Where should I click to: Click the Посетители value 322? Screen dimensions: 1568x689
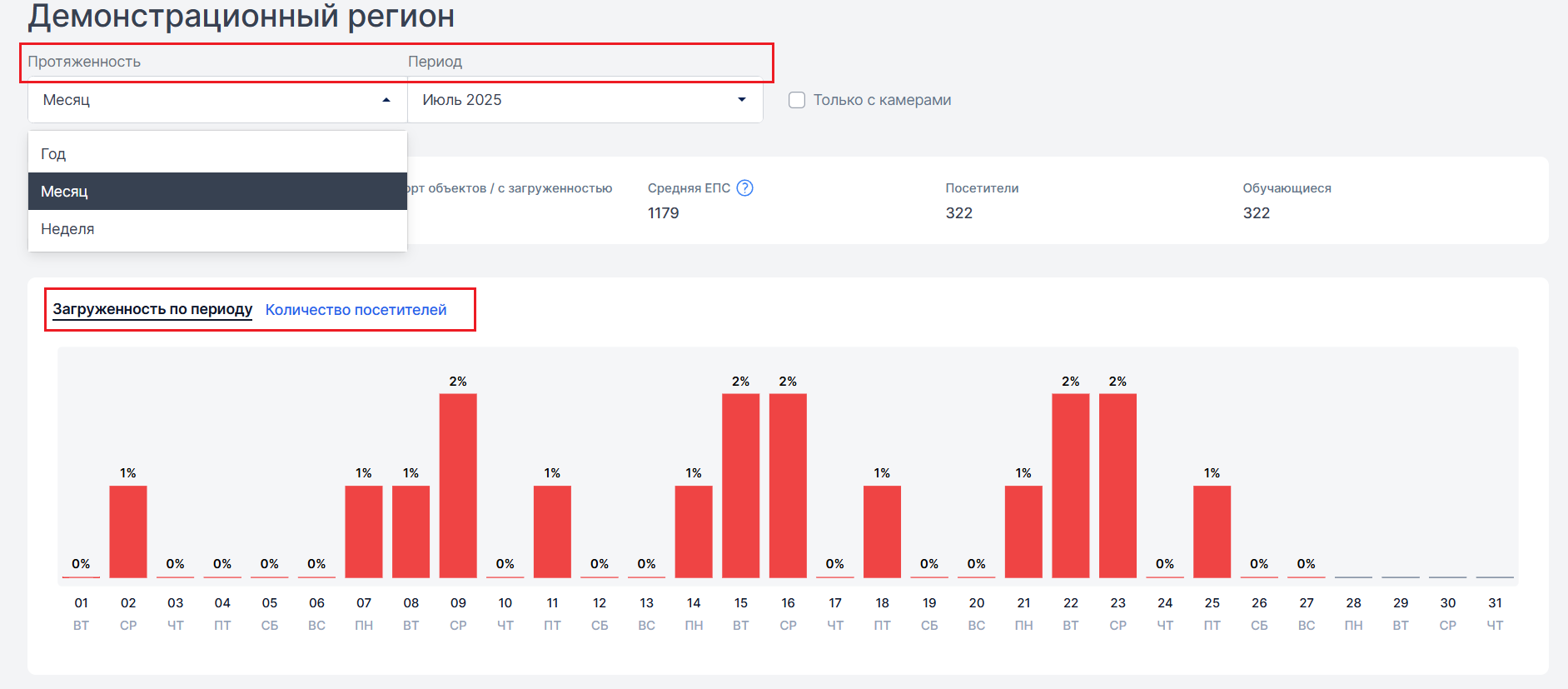(x=958, y=213)
